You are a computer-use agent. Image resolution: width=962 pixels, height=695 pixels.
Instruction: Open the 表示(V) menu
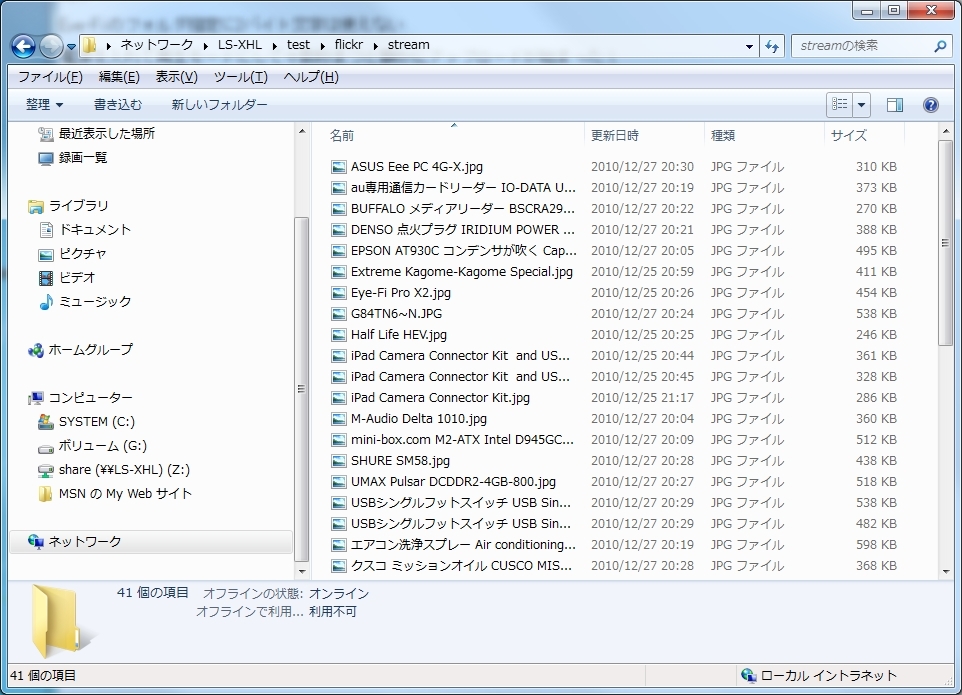[176, 77]
